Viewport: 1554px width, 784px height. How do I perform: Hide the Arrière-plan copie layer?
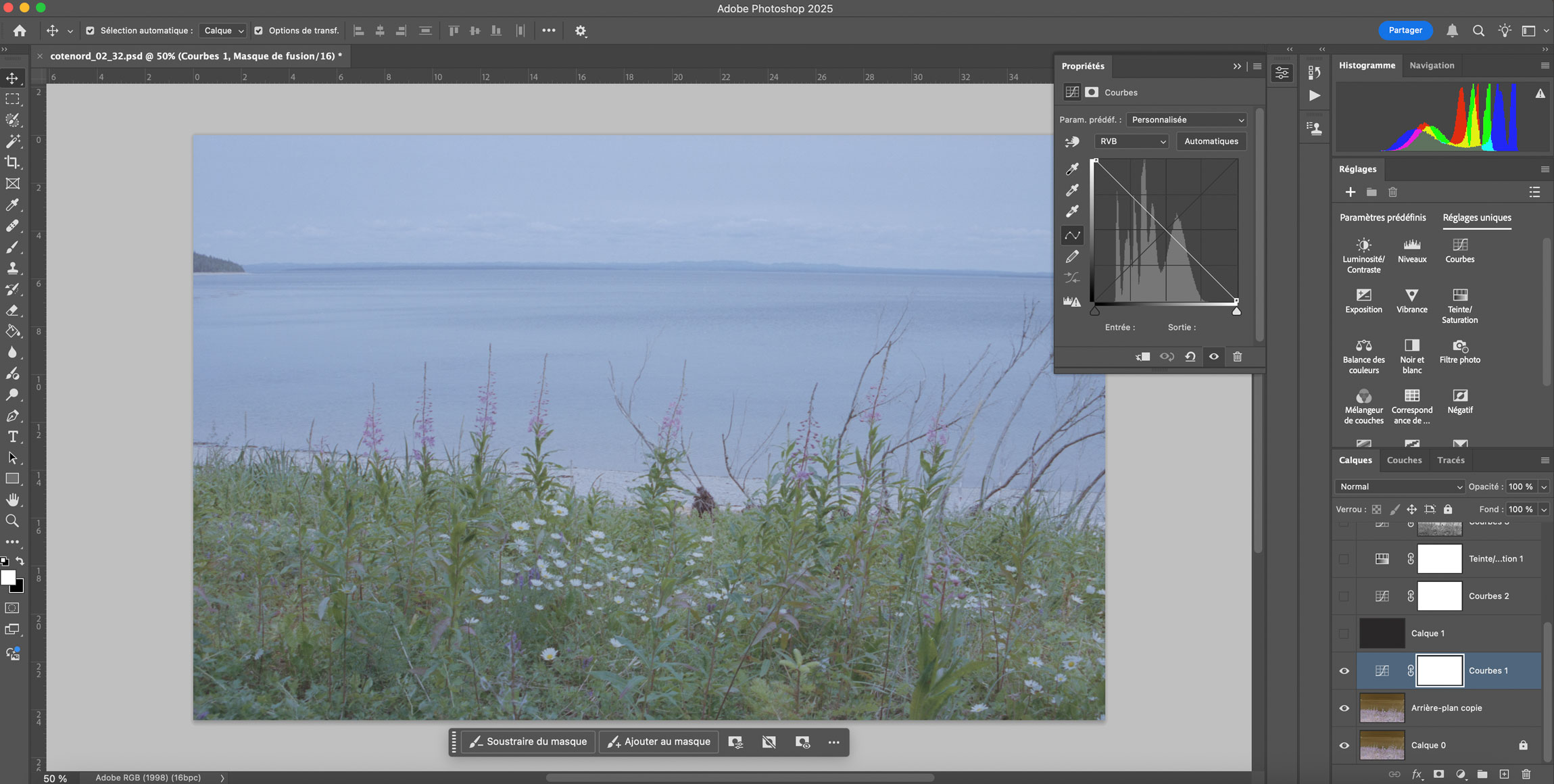(x=1344, y=708)
